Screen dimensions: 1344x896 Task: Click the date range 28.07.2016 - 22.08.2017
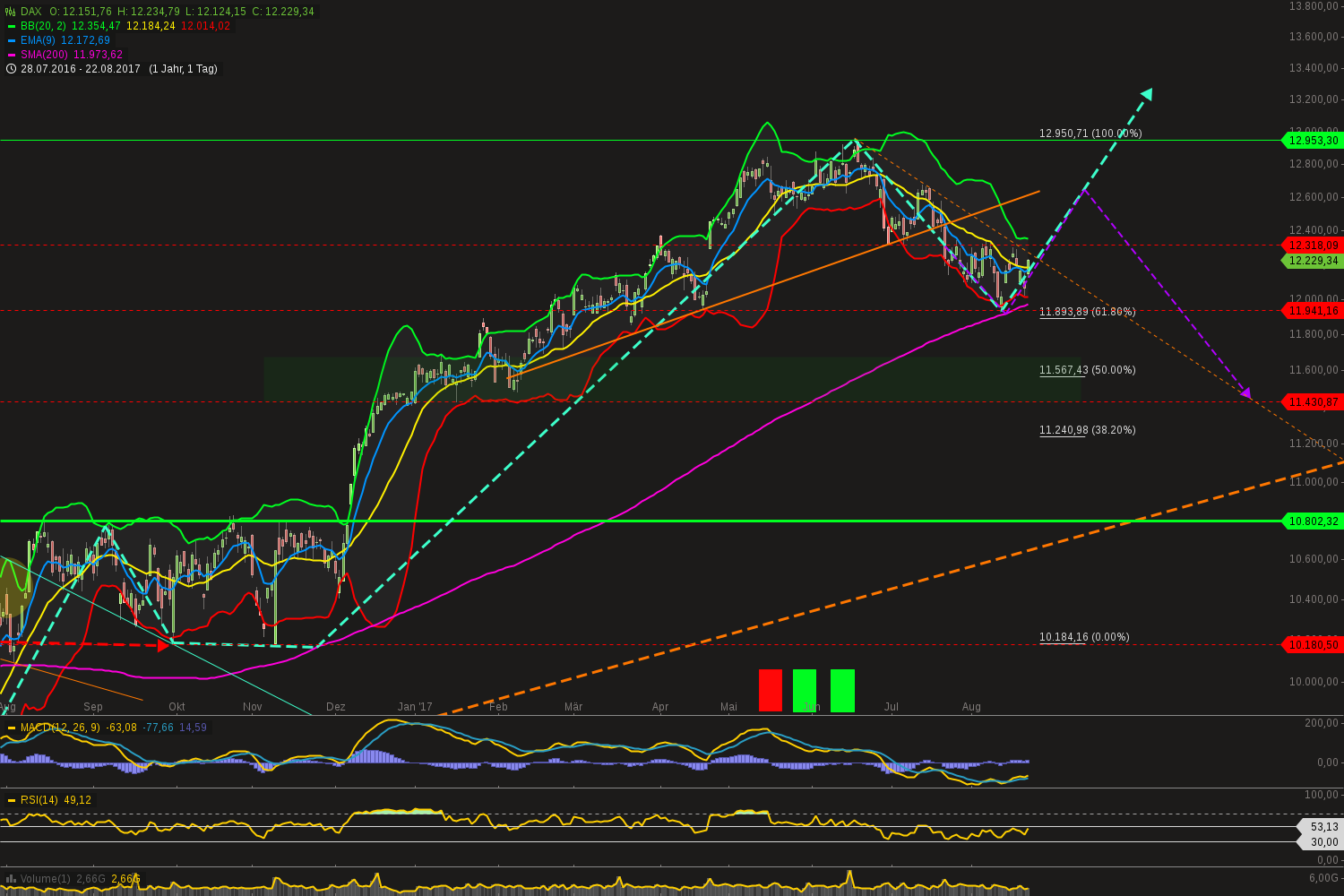click(81, 69)
